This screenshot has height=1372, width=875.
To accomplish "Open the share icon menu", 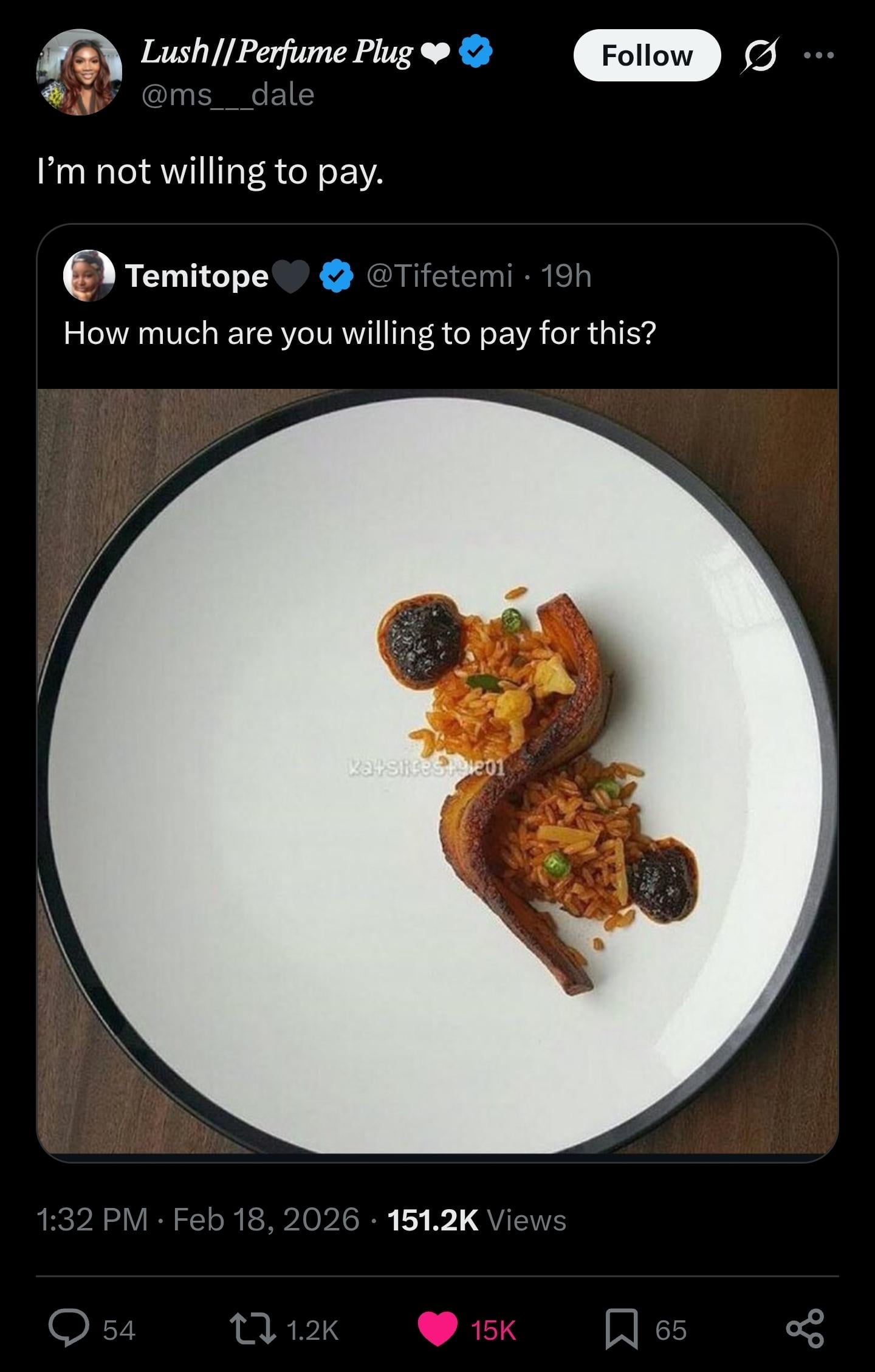I will click(805, 1329).
